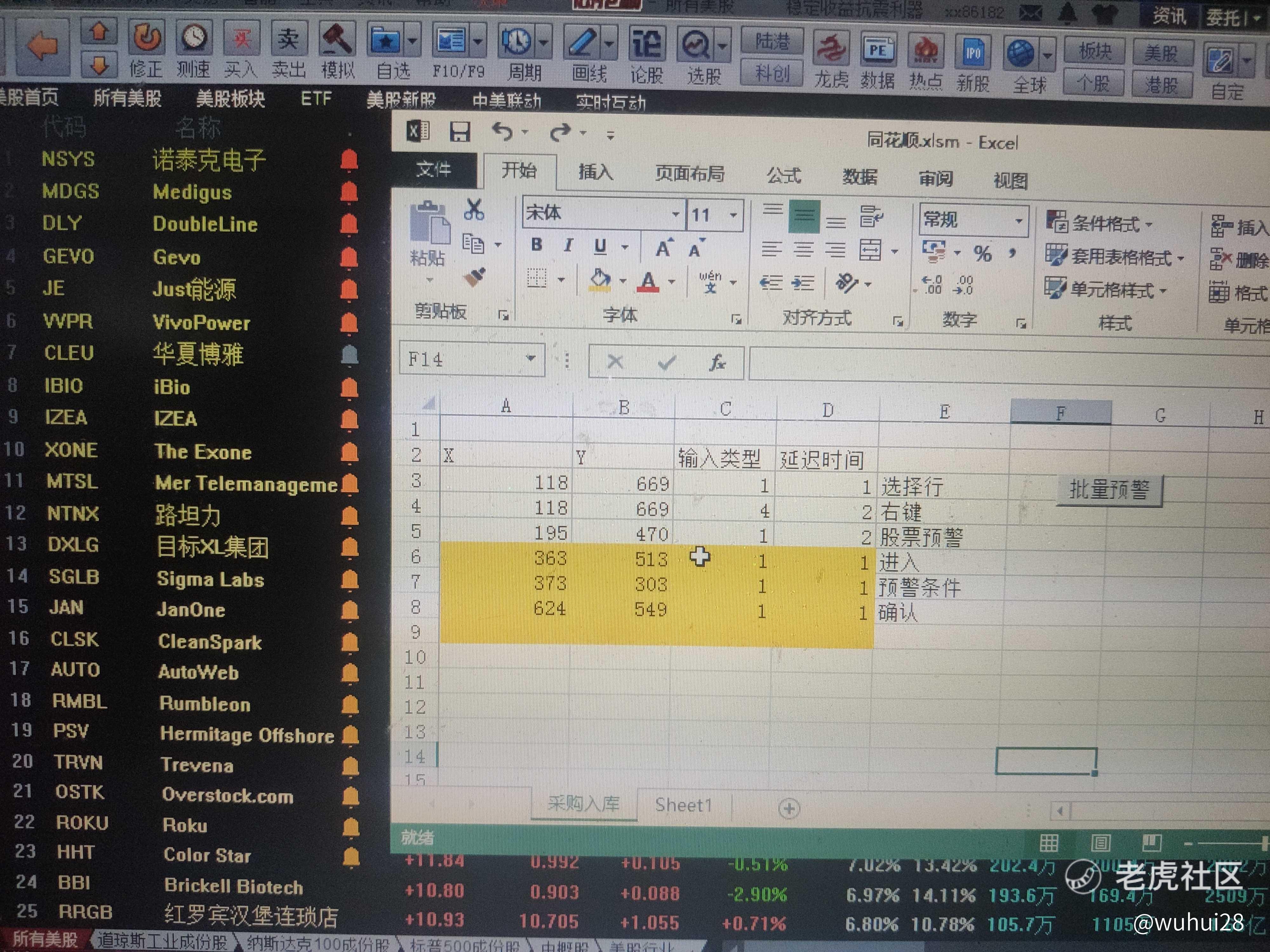The height and width of the screenshot is (952, 1270).
Task: Click the 数据 PE icon
Action: (878, 50)
